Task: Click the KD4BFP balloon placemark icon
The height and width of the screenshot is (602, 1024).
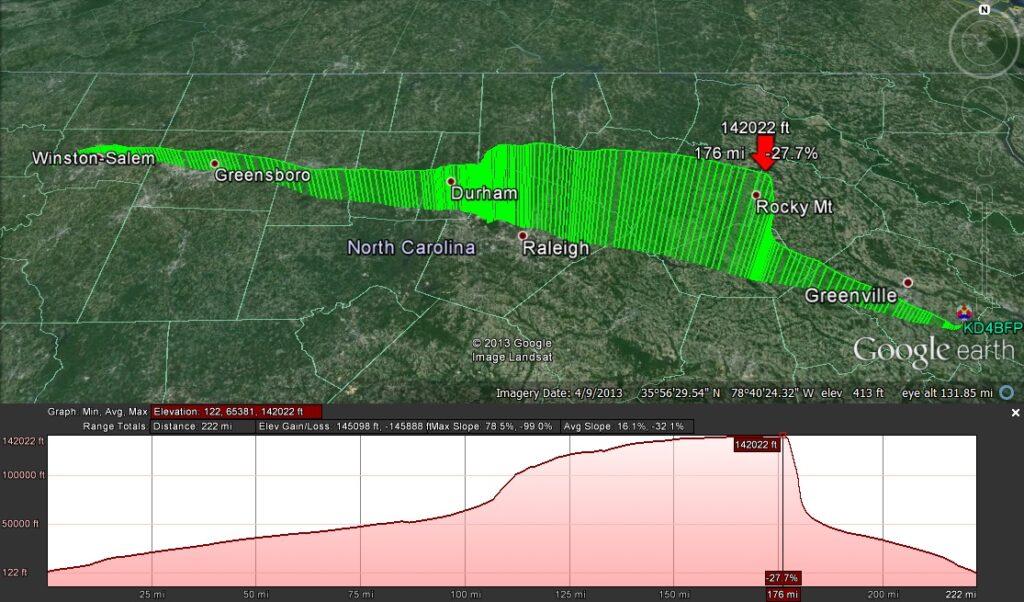Action: click(x=966, y=313)
